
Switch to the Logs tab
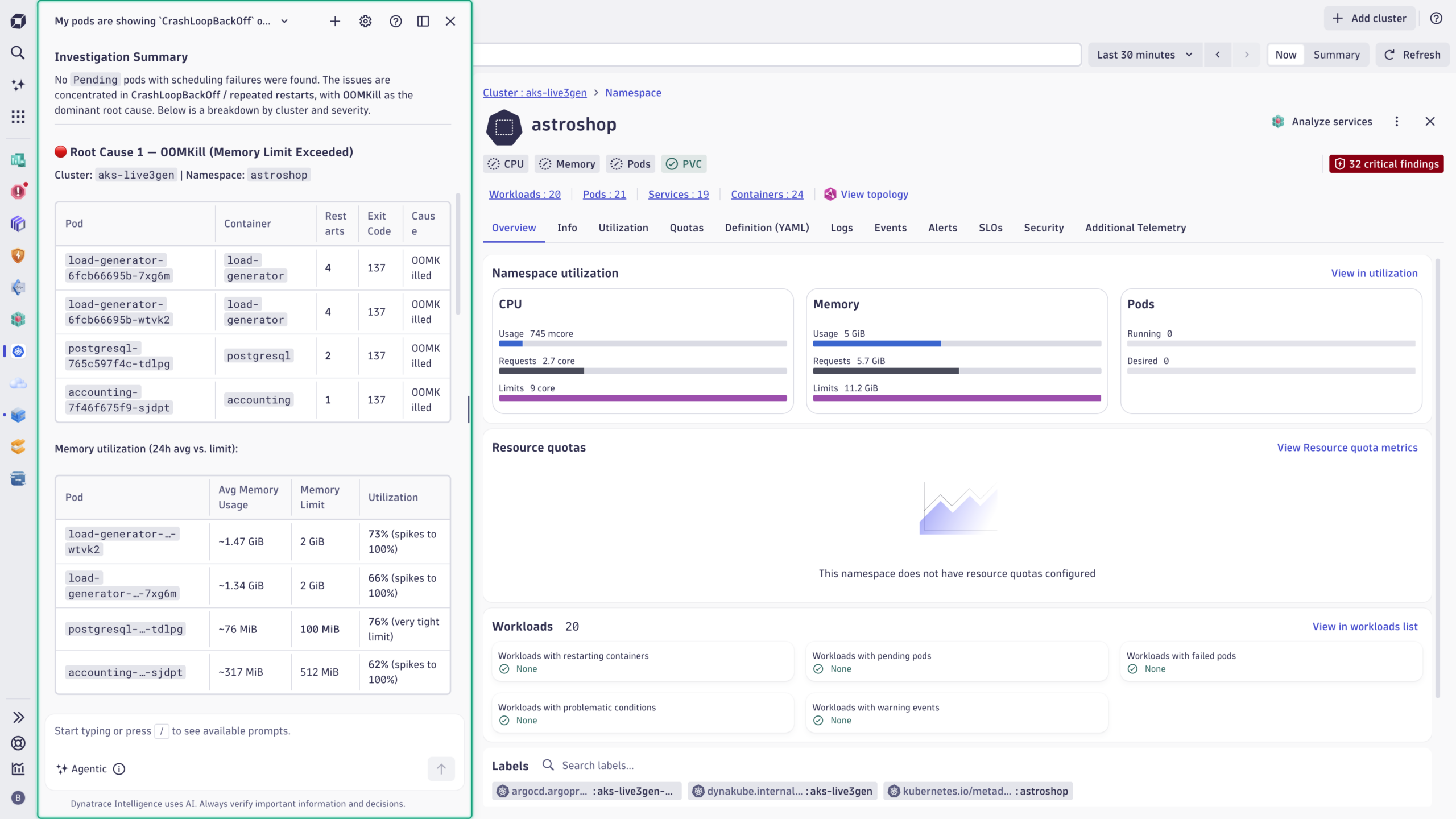tap(842, 228)
